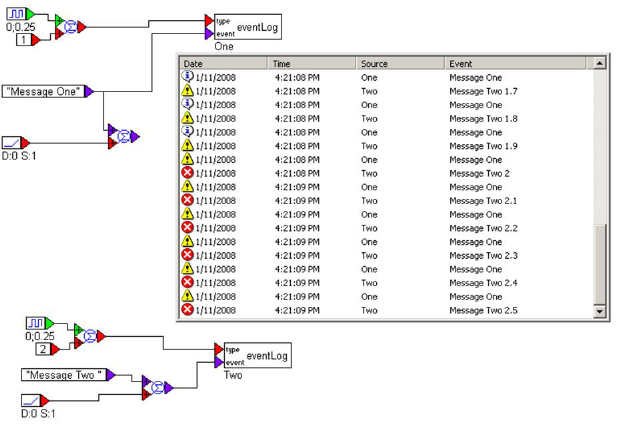The width and height of the screenshot is (635, 433).
Task: Click the "Message One" string constant block
Action: pyautogui.click(x=43, y=92)
